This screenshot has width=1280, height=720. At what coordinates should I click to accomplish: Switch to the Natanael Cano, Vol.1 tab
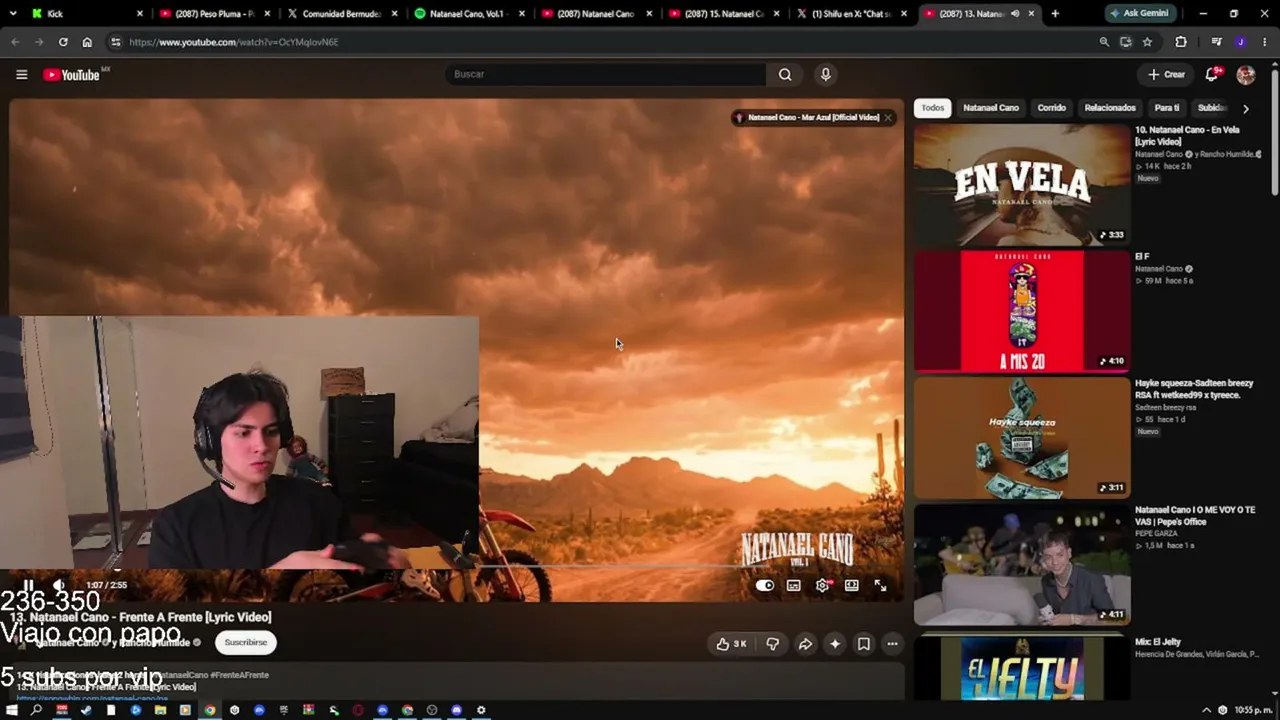tap(470, 14)
